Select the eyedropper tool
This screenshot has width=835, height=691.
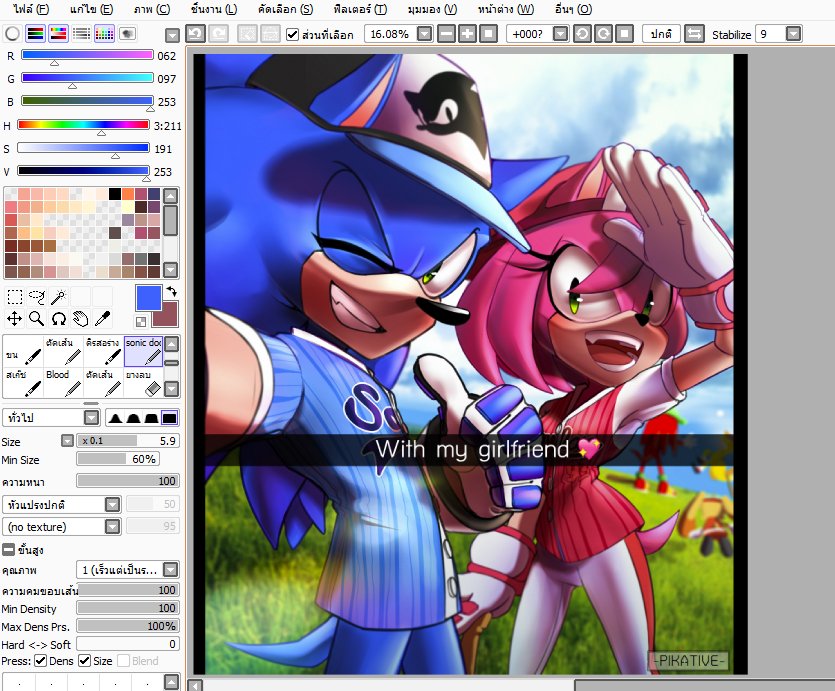pyautogui.click(x=102, y=319)
